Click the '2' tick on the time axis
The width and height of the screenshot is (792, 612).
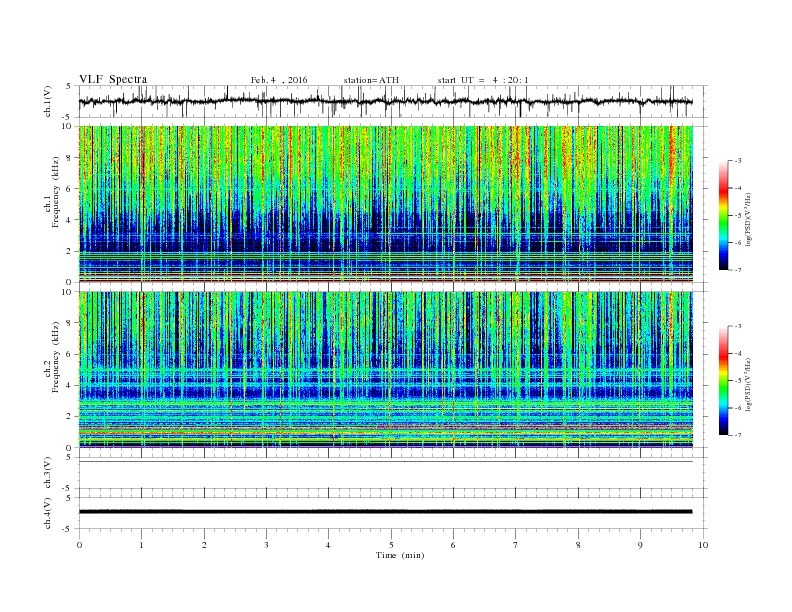point(204,545)
